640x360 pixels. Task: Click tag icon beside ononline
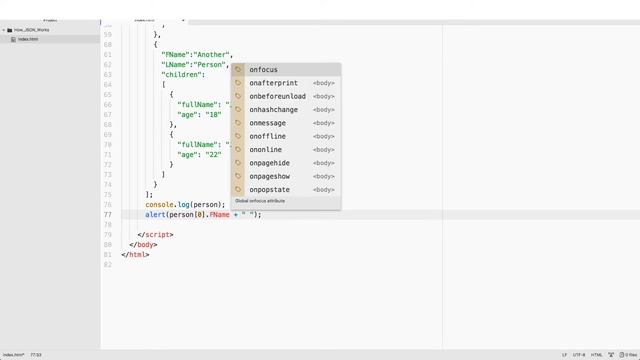[x=238, y=149]
